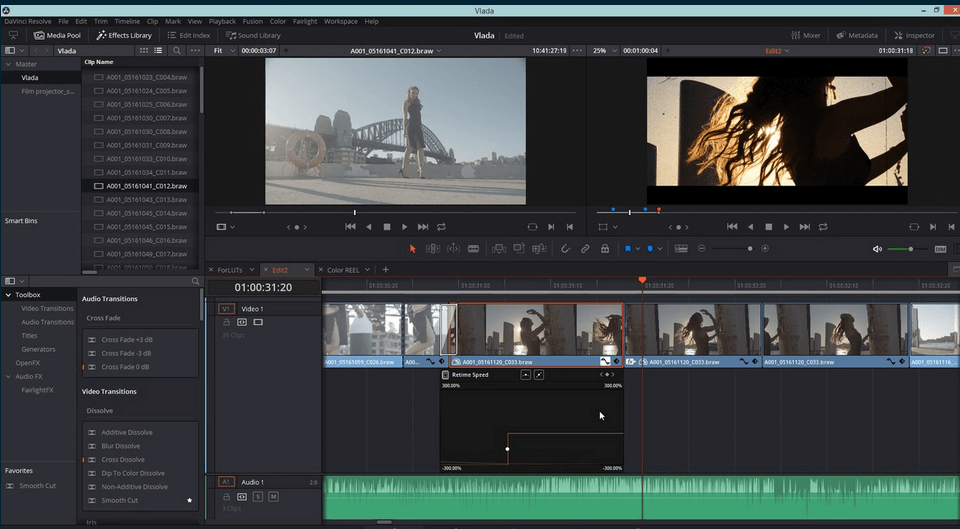Open the Mixer panel
Screen dimensions: 960x529
[x=805, y=35]
